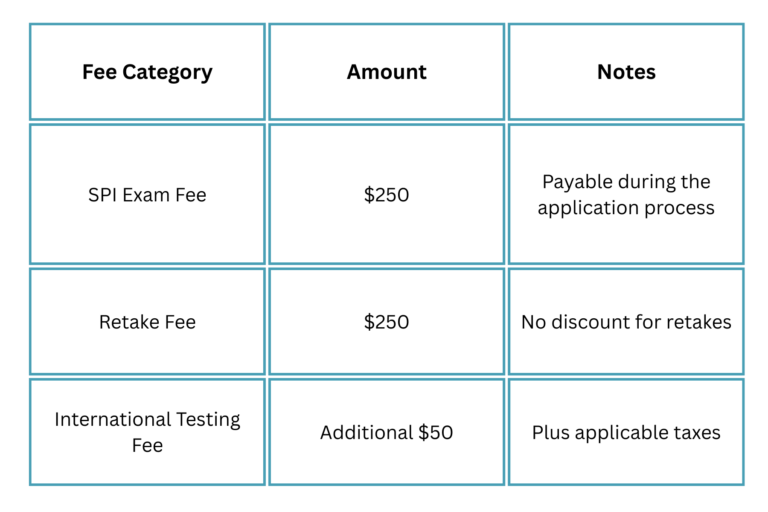Select the $250 amount for SPI Exam Fee
The width and height of the screenshot is (768, 512).
(386, 195)
